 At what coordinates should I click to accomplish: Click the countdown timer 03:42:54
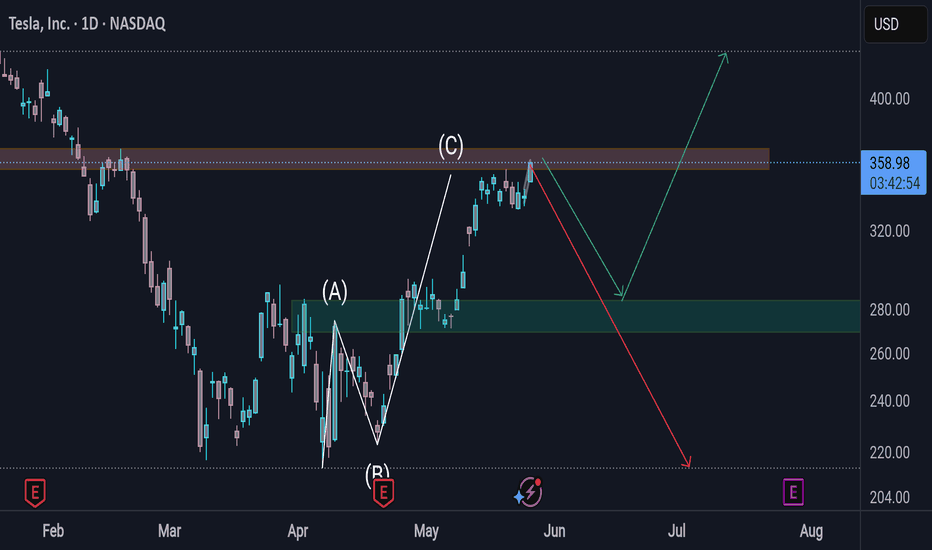pyautogui.click(x=895, y=184)
